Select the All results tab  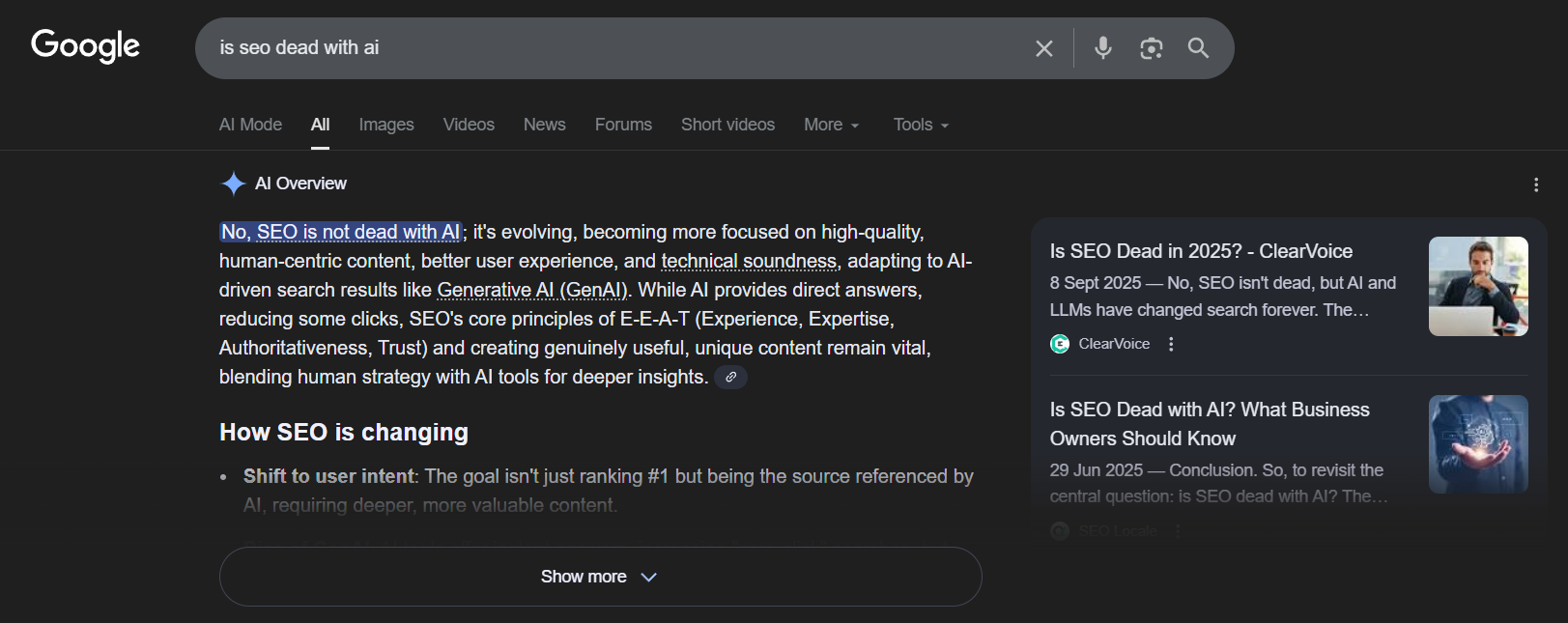(x=320, y=125)
